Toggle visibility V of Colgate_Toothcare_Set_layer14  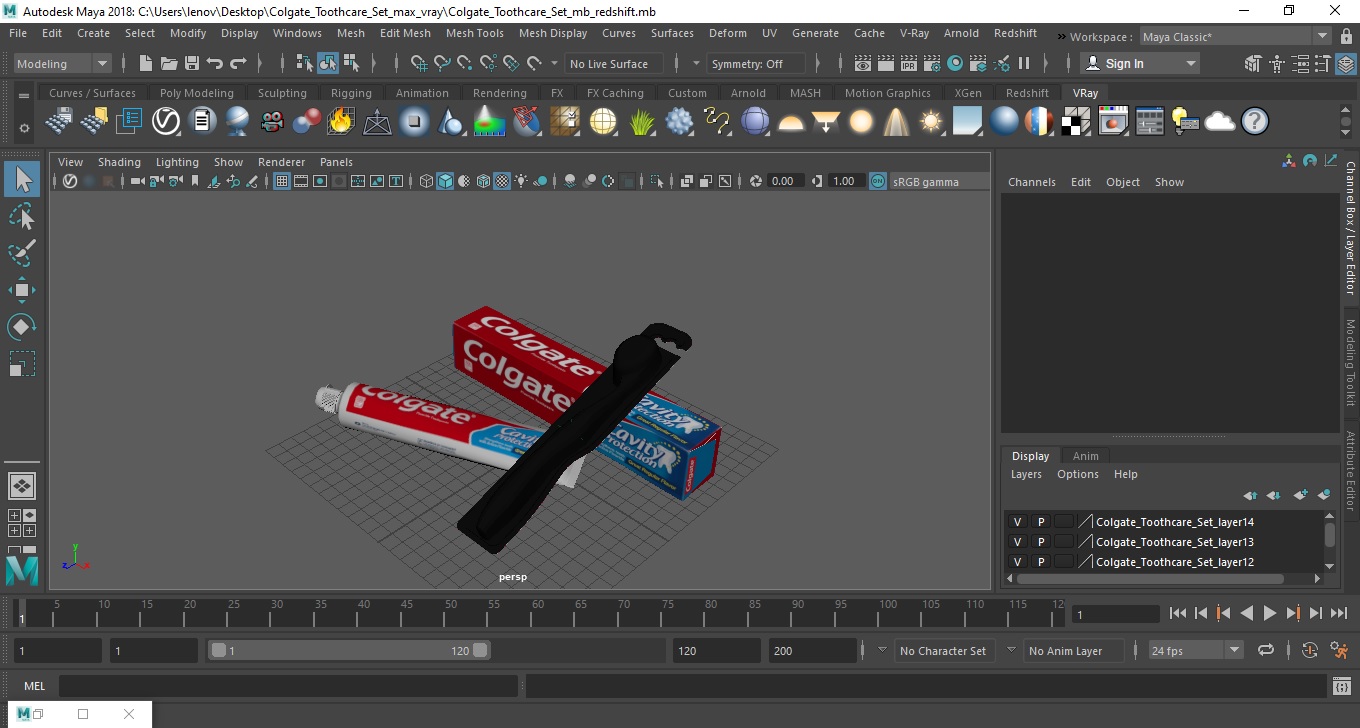pyautogui.click(x=1017, y=522)
